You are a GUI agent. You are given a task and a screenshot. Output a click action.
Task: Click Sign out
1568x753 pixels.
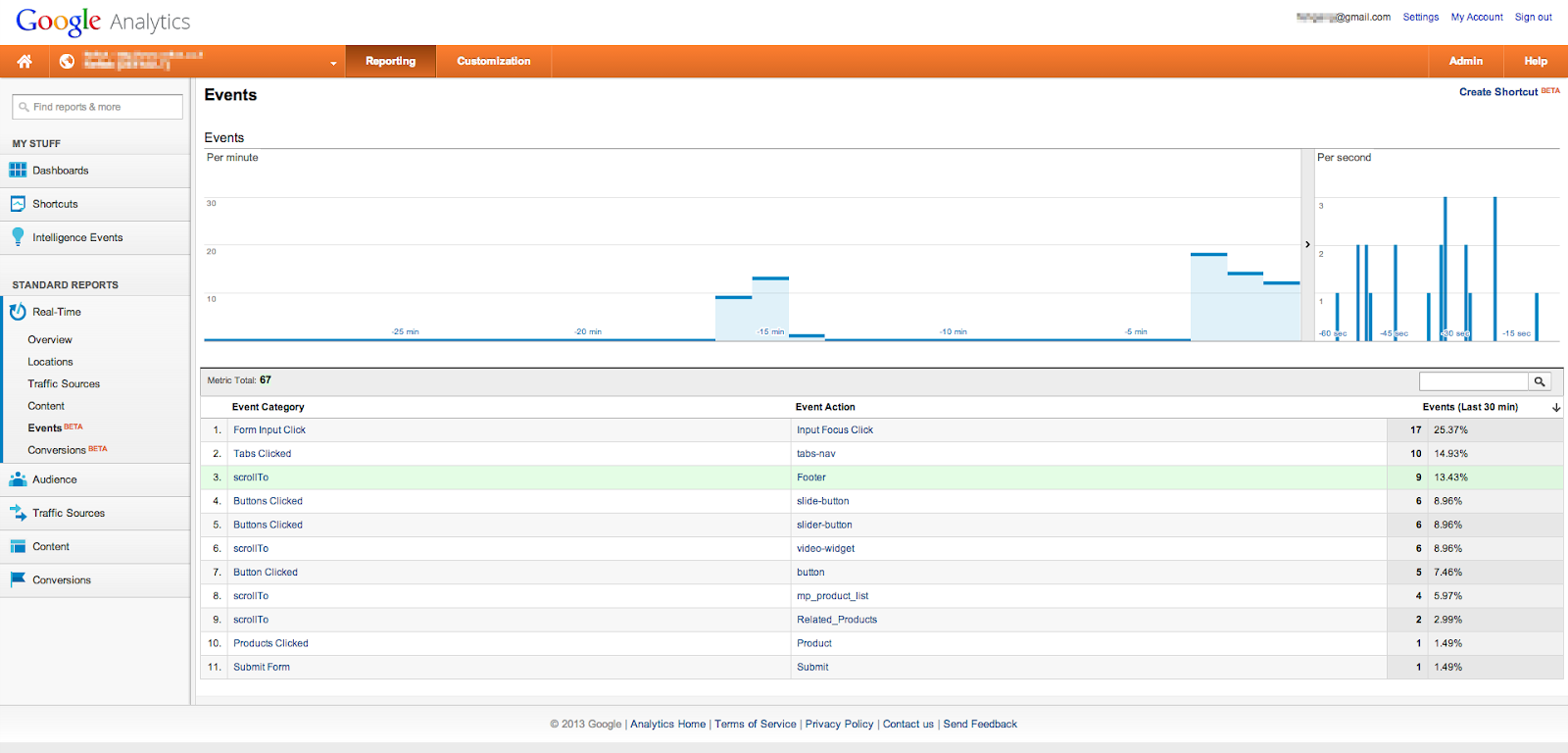1534,17
